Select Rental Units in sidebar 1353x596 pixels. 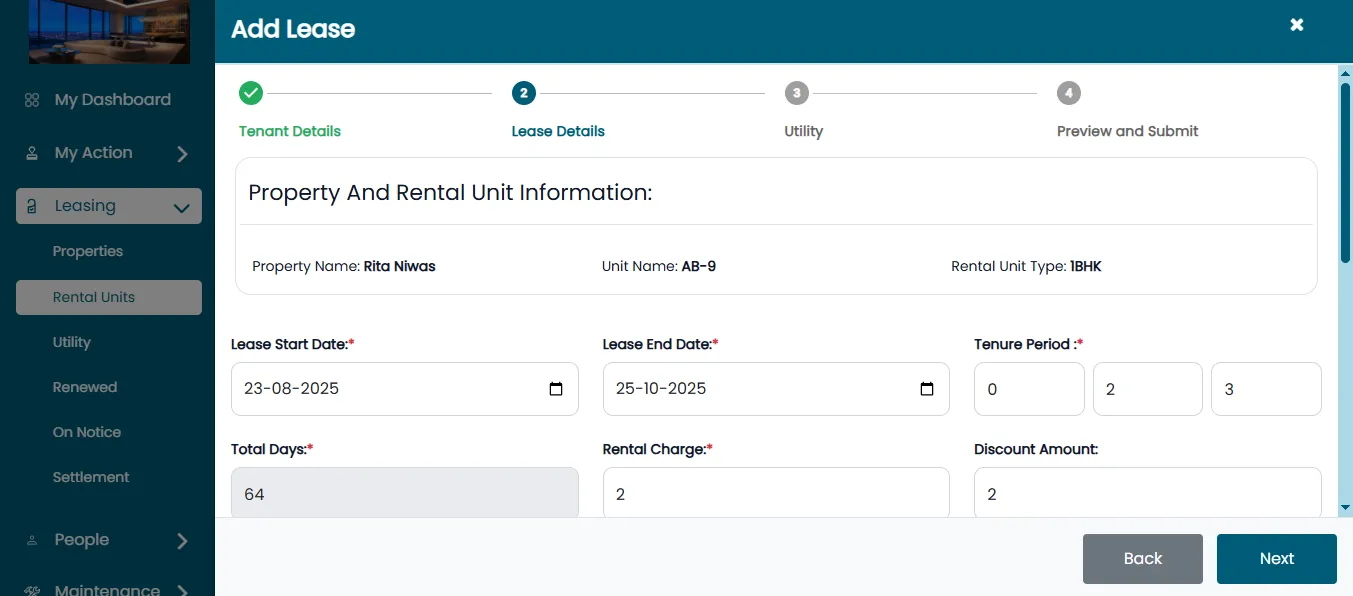(109, 297)
